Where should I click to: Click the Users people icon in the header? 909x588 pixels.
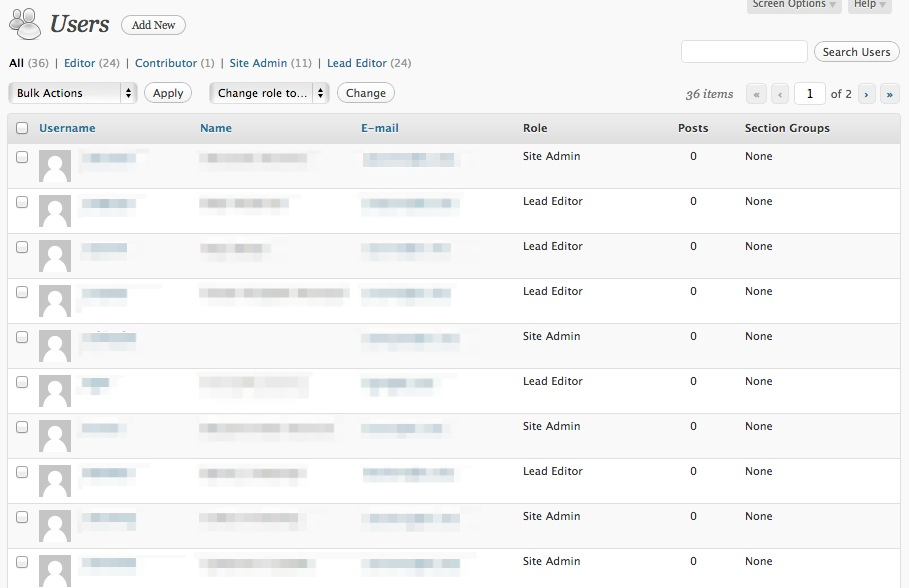(24, 22)
